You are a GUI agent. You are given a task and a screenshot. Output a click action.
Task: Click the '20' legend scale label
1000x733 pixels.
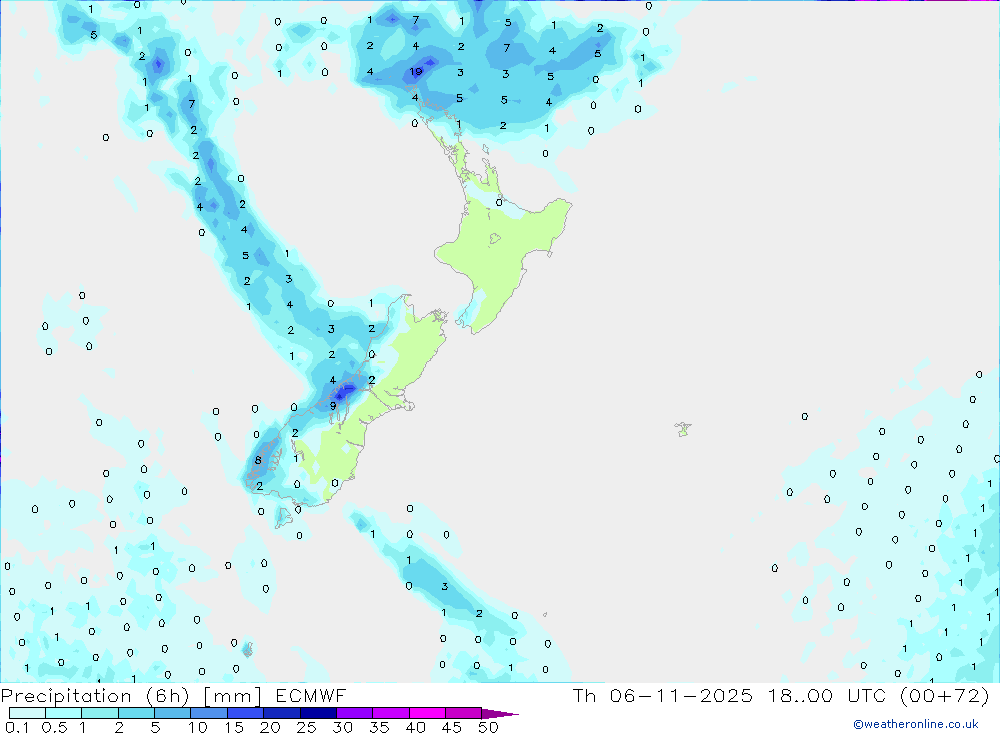click(270, 727)
